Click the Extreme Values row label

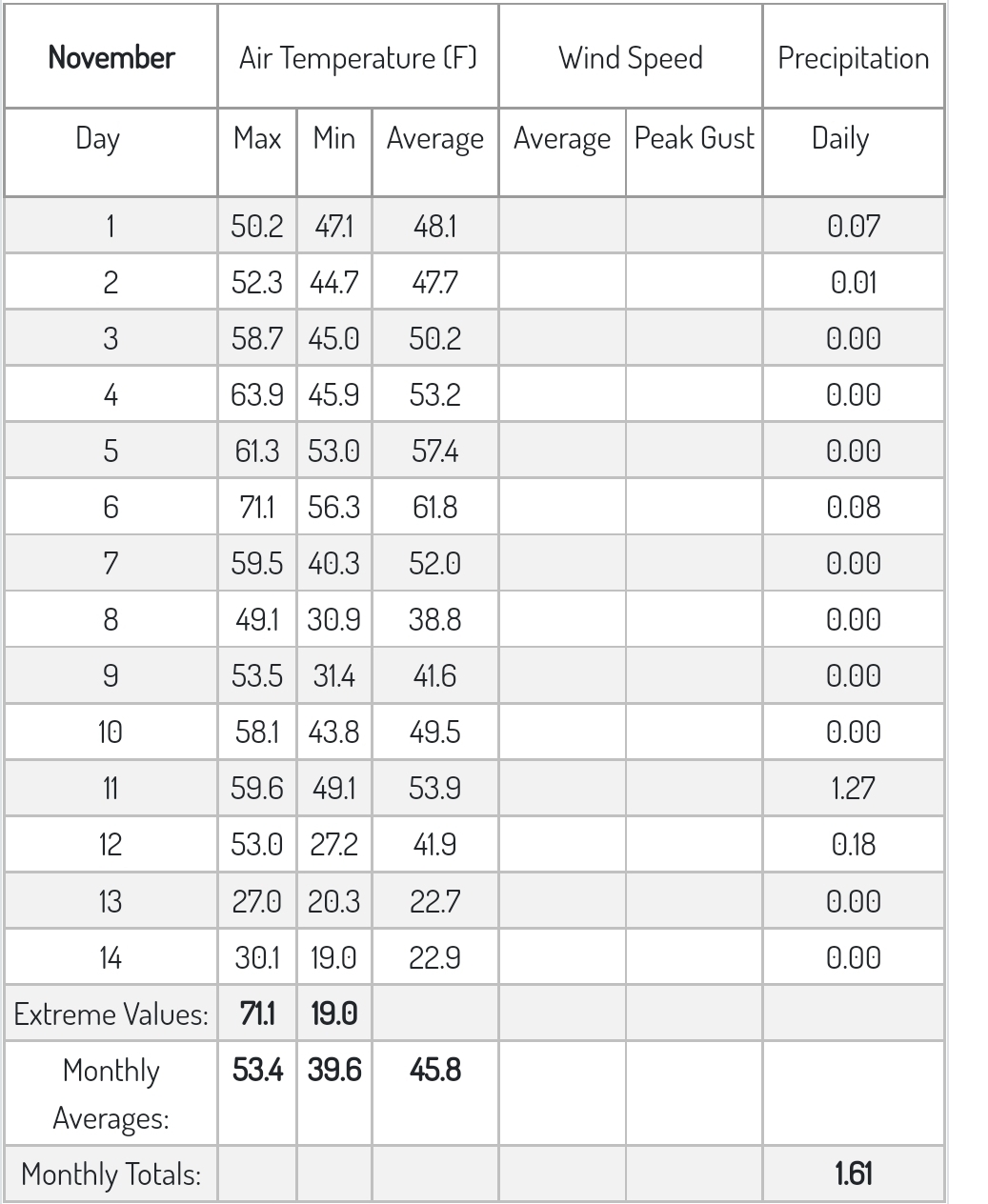pyautogui.click(x=111, y=1013)
